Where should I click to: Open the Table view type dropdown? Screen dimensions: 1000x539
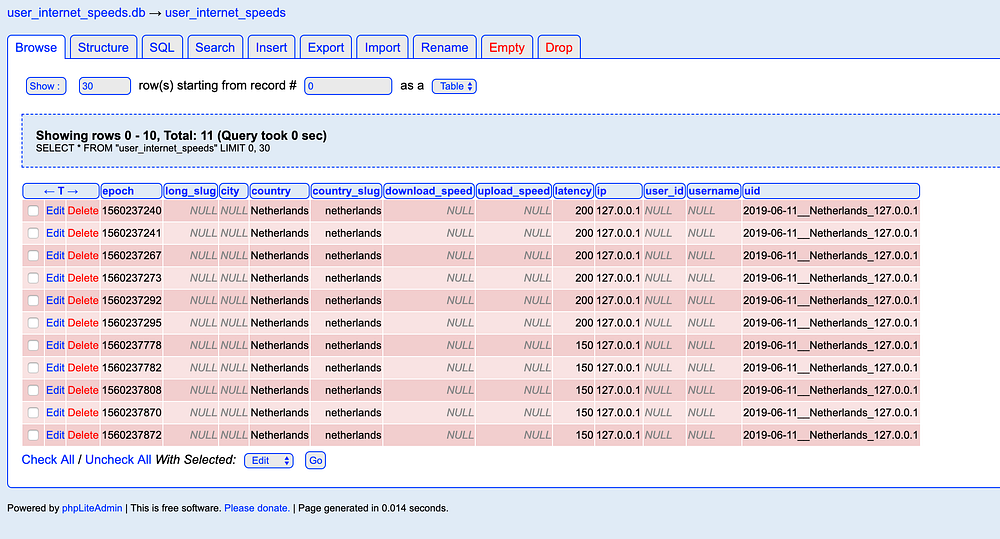tap(454, 86)
